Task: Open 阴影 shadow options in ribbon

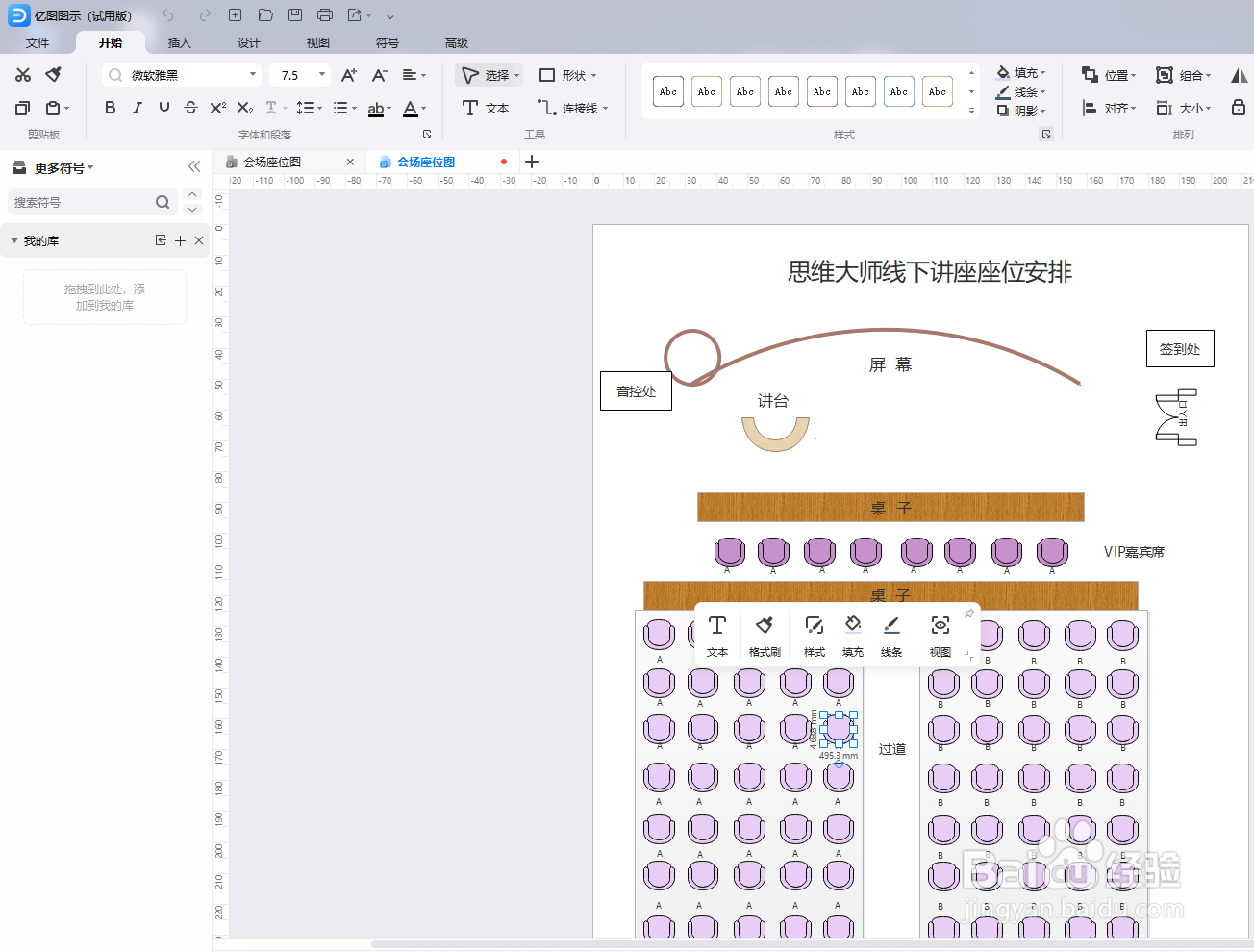Action: tap(1020, 111)
